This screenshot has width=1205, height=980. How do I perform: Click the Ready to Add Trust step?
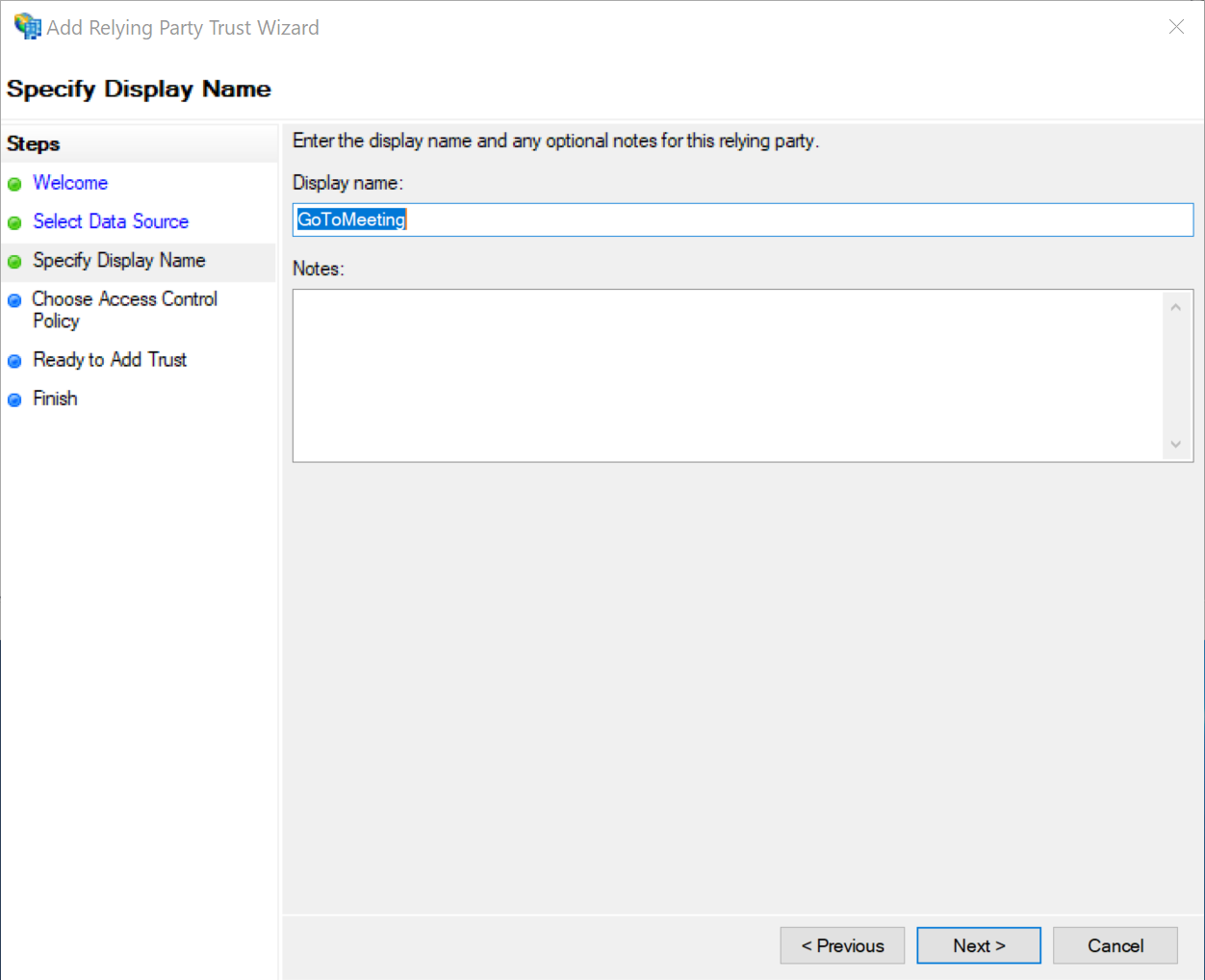point(110,360)
